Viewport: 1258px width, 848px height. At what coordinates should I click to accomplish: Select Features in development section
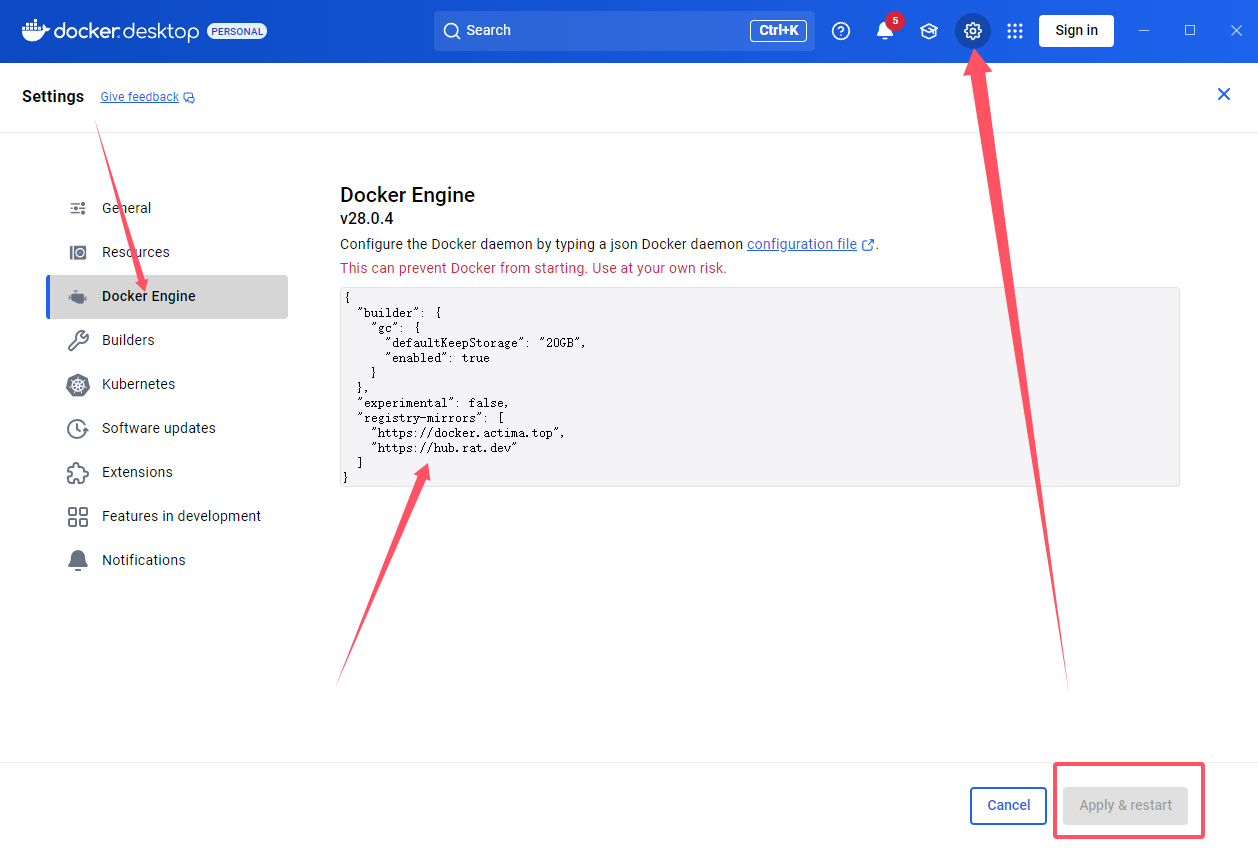click(167, 516)
